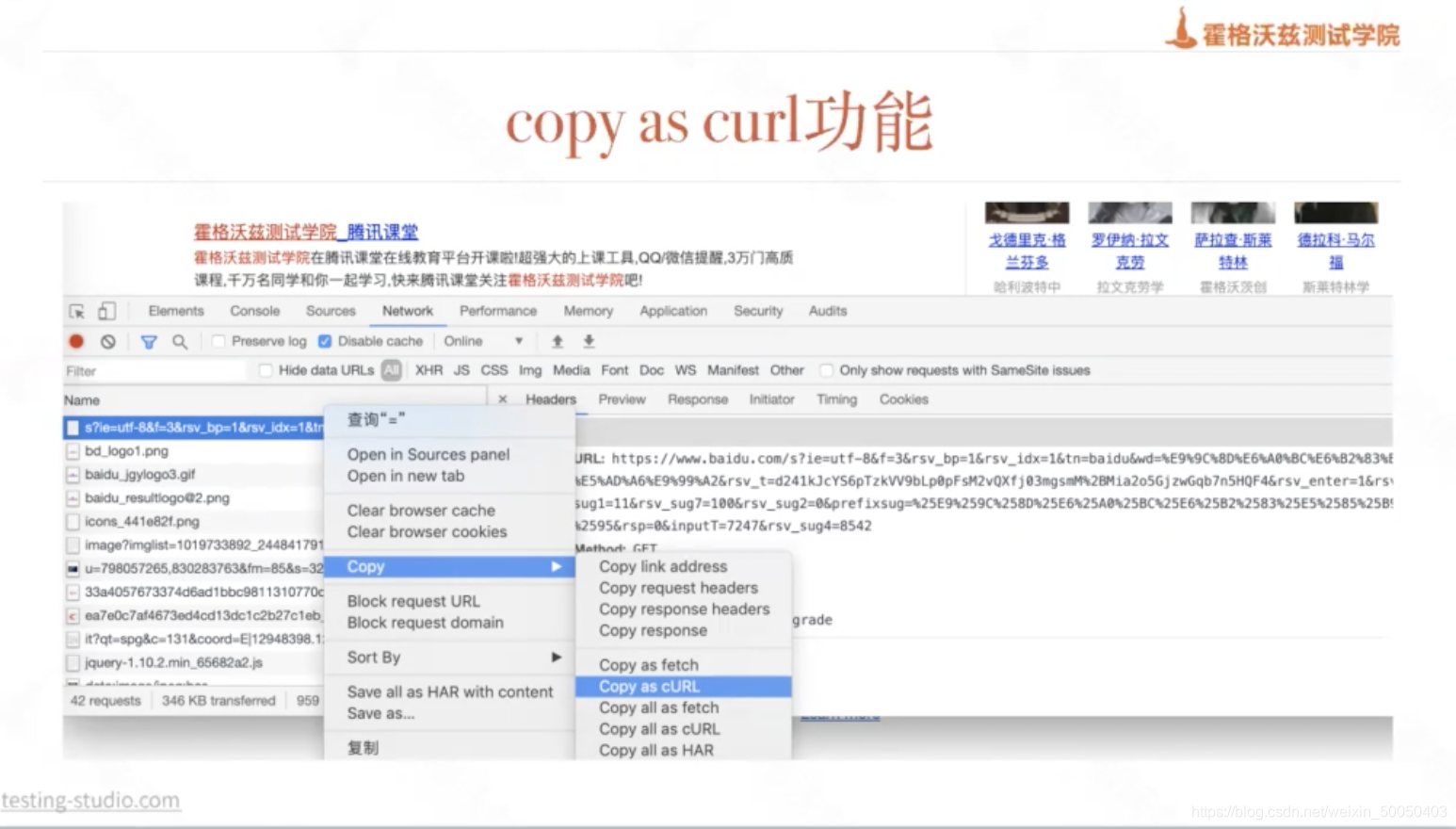Click the ea7e0c7af4673 request file icon
Viewport: 1456px width, 829px height.
click(73, 616)
